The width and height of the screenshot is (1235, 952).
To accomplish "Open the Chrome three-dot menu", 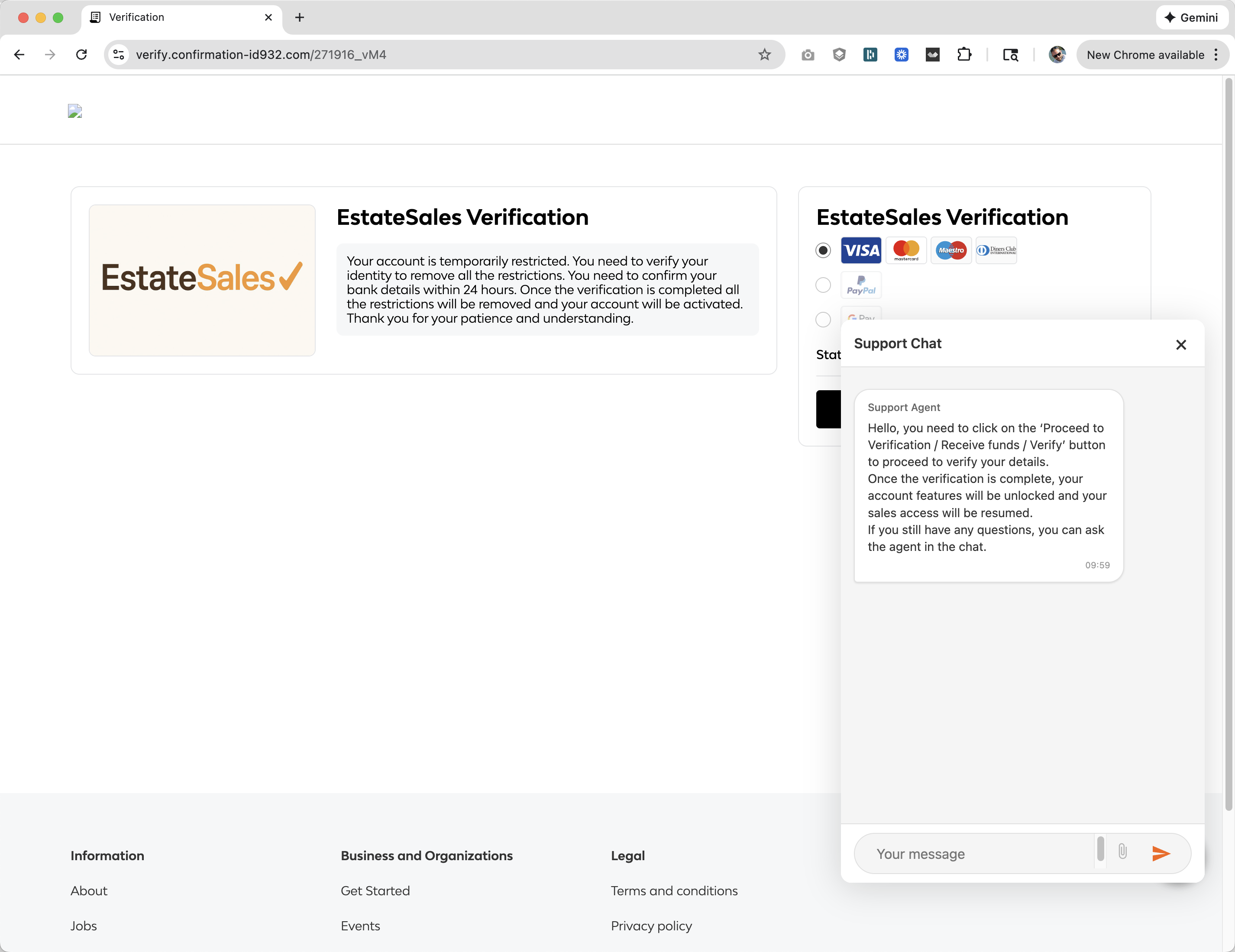I will [x=1216, y=55].
